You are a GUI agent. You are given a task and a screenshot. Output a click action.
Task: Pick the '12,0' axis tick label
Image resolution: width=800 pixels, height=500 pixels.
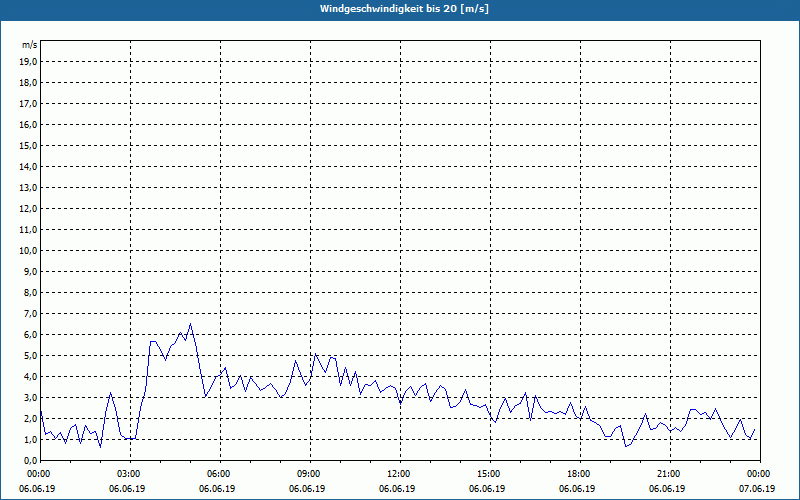click(28, 209)
